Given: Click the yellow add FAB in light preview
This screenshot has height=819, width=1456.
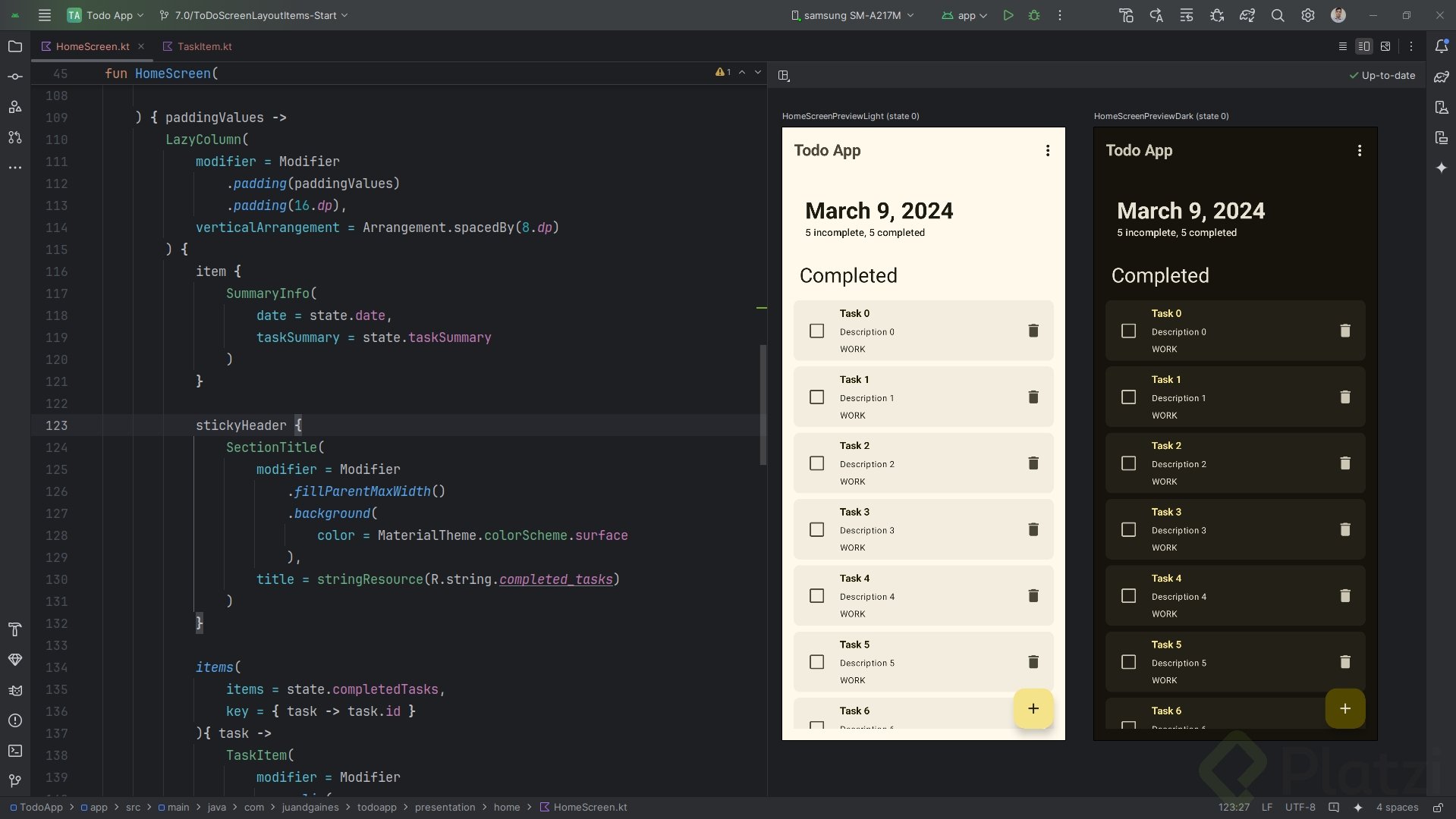Looking at the screenshot, I should click(1033, 708).
